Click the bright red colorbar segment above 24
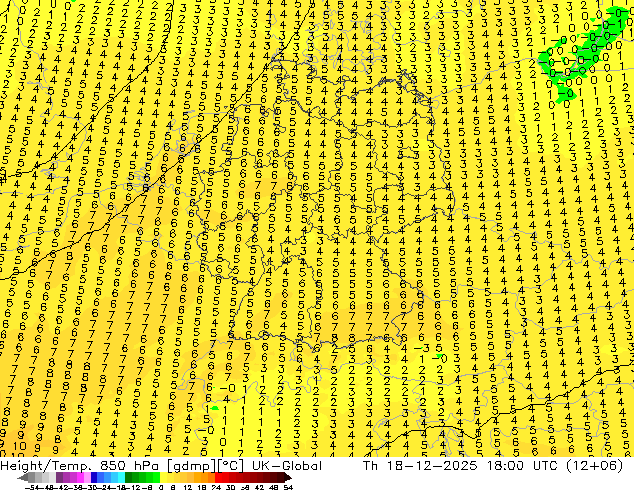This screenshot has height=490, width=634. tap(218, 477)
